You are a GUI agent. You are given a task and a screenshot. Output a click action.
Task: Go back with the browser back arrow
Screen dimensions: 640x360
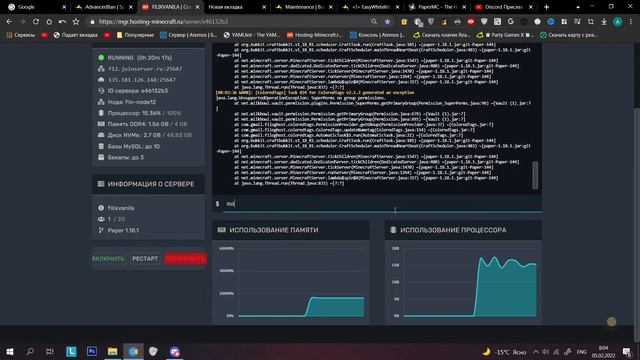point(9,22)
